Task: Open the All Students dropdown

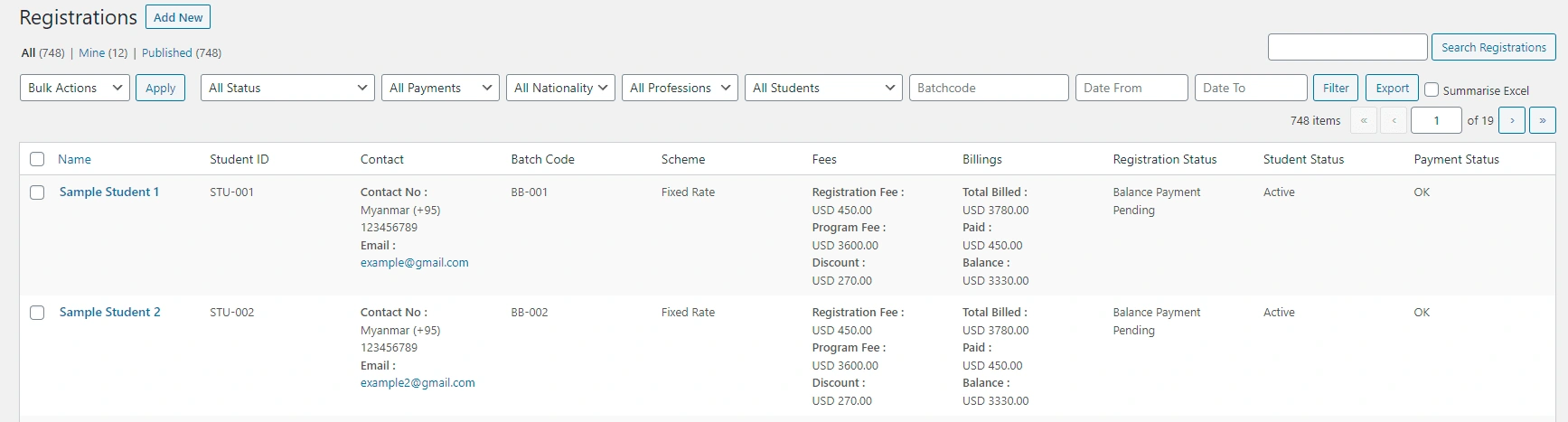Action: 822,88
